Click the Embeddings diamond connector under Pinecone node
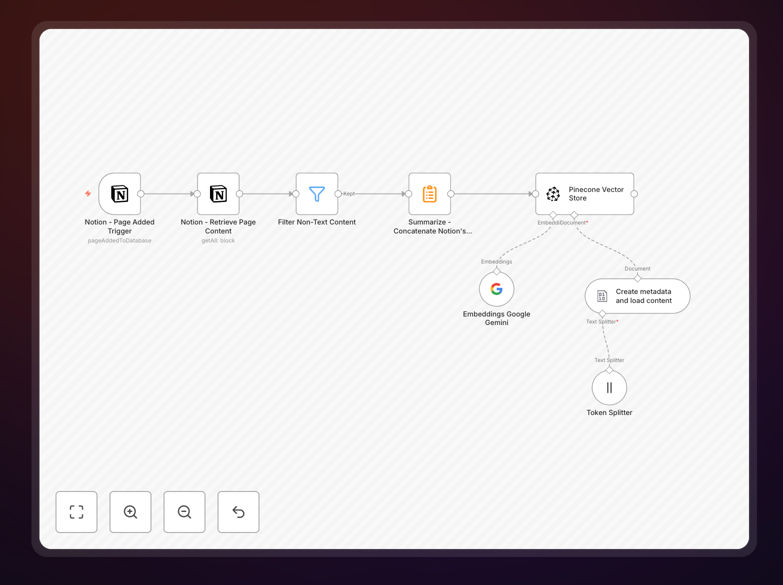 pyautogui.click(x=553, y=215)
